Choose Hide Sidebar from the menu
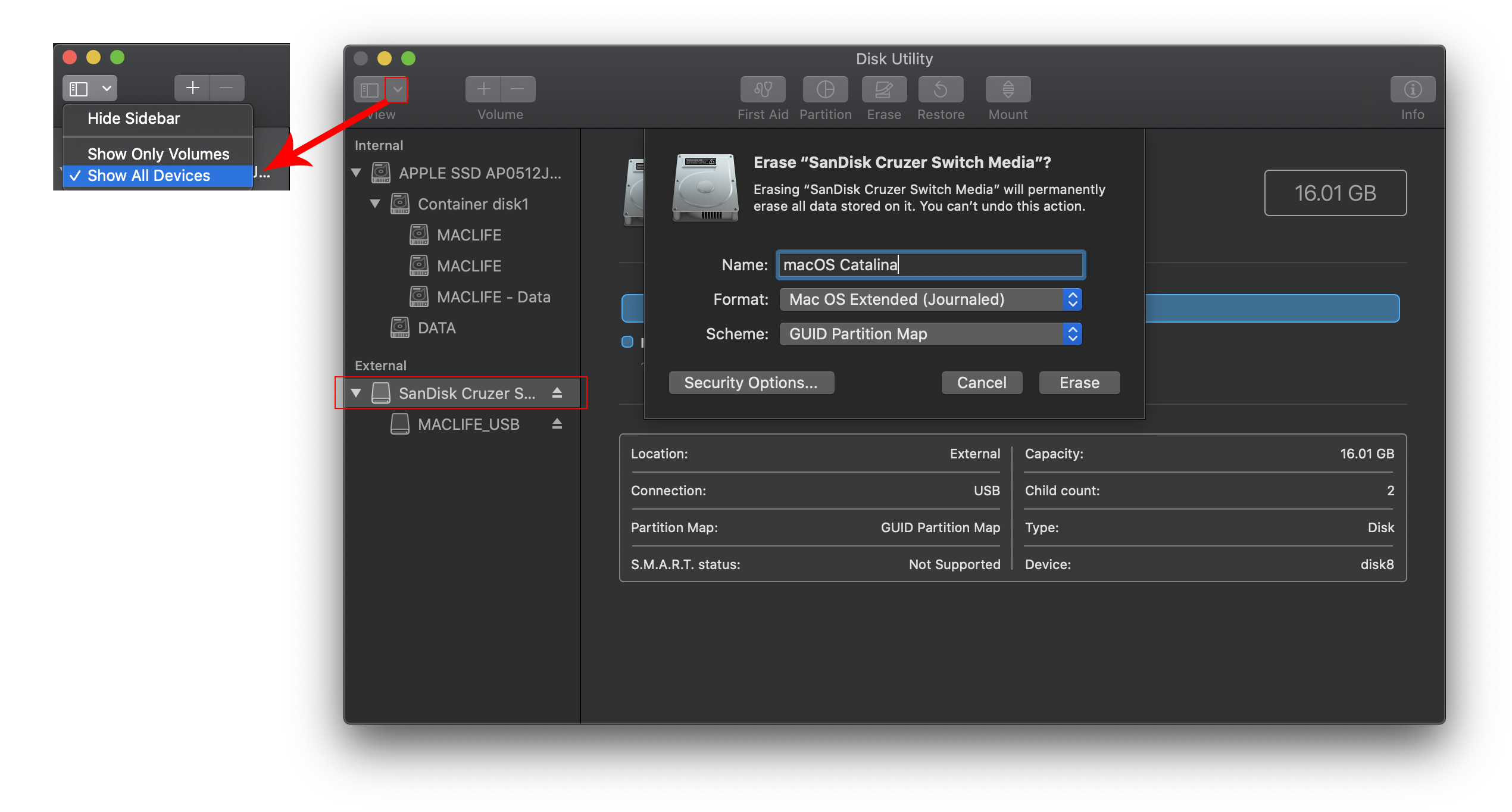Image resolution: width=1512 pixels, height=812 pixels. 133,118
